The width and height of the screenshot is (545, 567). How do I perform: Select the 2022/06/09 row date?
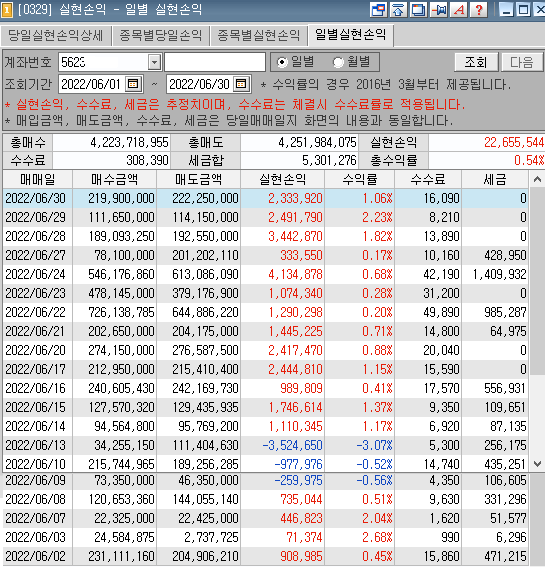[35, 480]
